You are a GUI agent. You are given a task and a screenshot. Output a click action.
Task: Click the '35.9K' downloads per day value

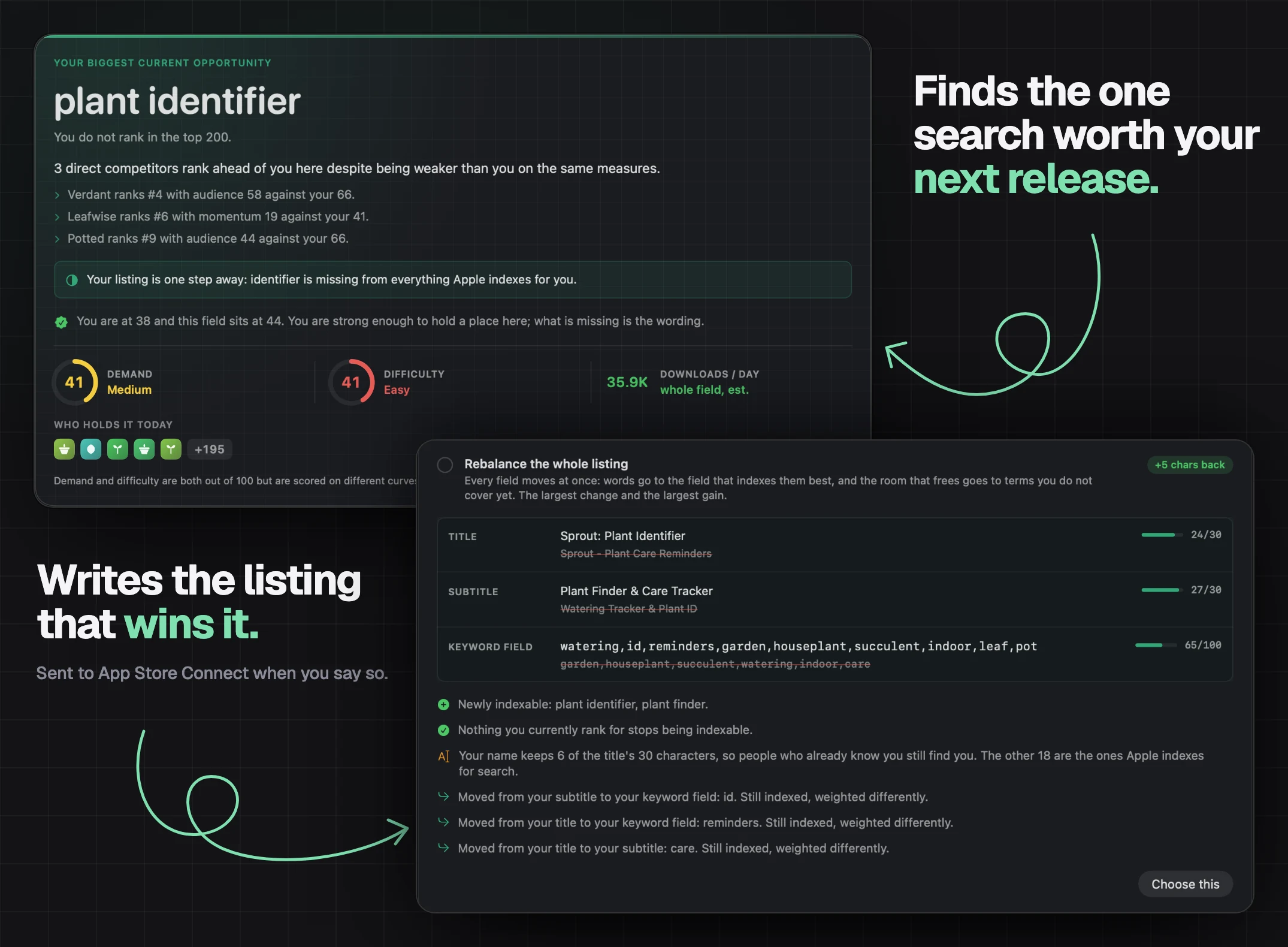click(627, 382)
